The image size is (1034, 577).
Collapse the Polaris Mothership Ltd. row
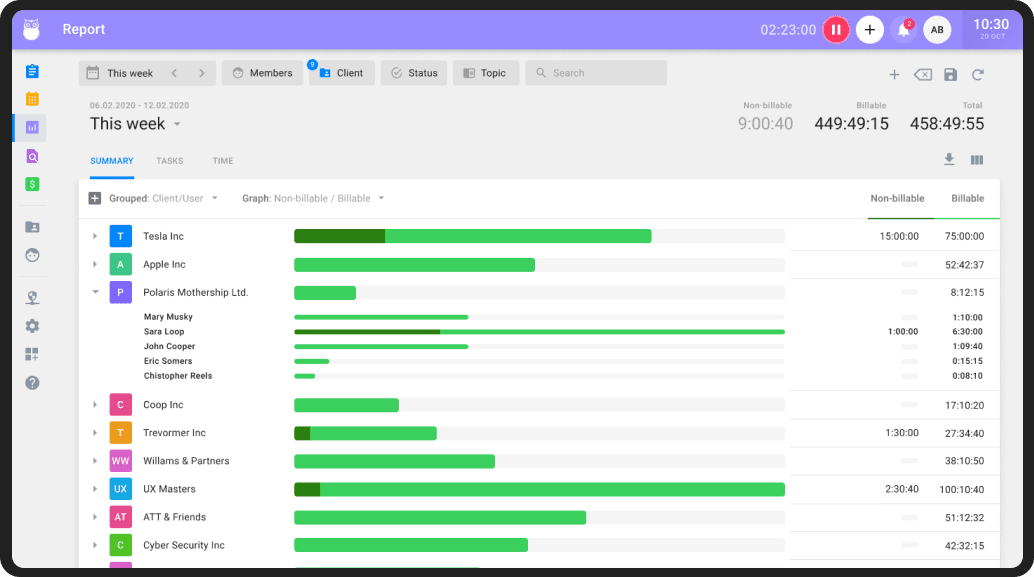95,292
